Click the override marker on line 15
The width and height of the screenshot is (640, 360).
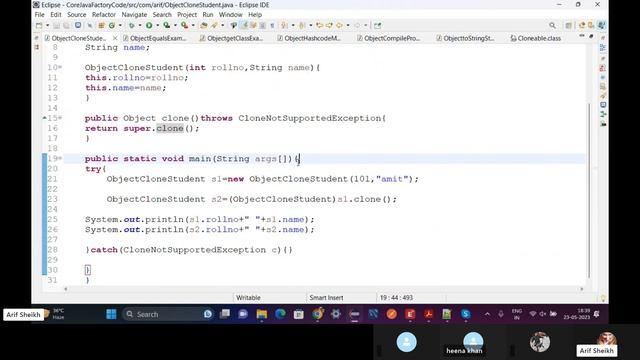click(44, 118)
